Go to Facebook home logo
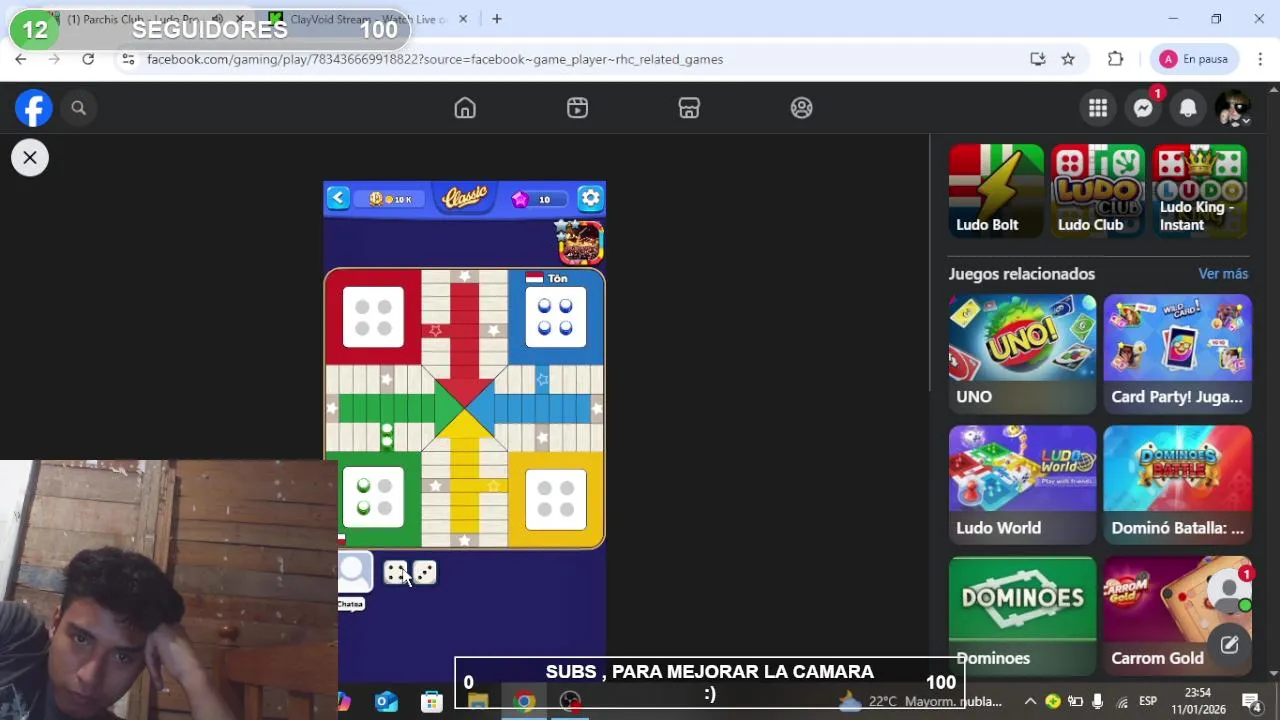The image size is (1280, 720). [x=33, y=108]
